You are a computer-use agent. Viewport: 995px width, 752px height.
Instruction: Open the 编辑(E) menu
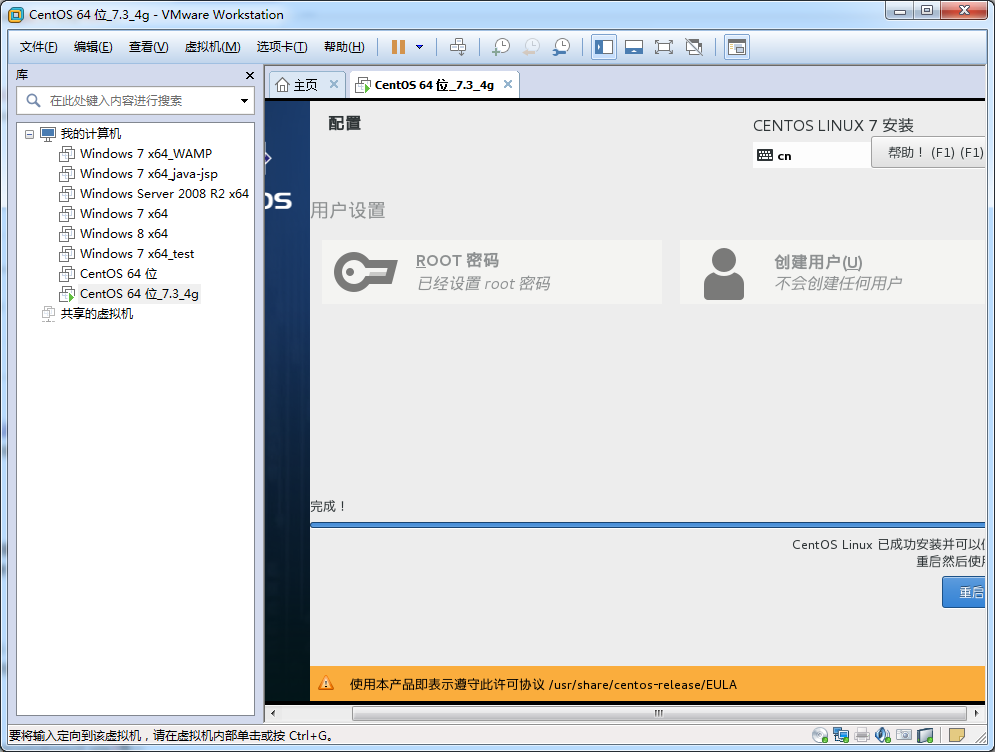point(93,47)
